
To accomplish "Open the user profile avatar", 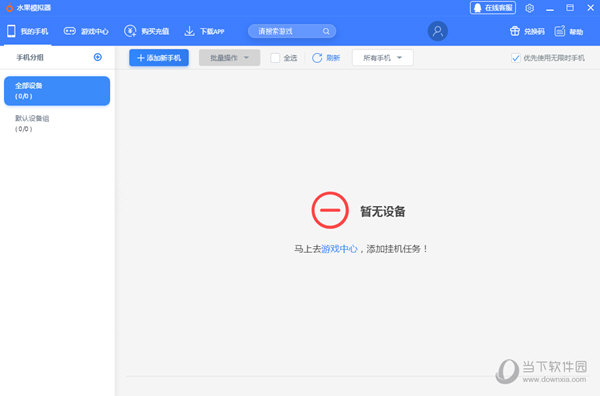I will 437,31.
